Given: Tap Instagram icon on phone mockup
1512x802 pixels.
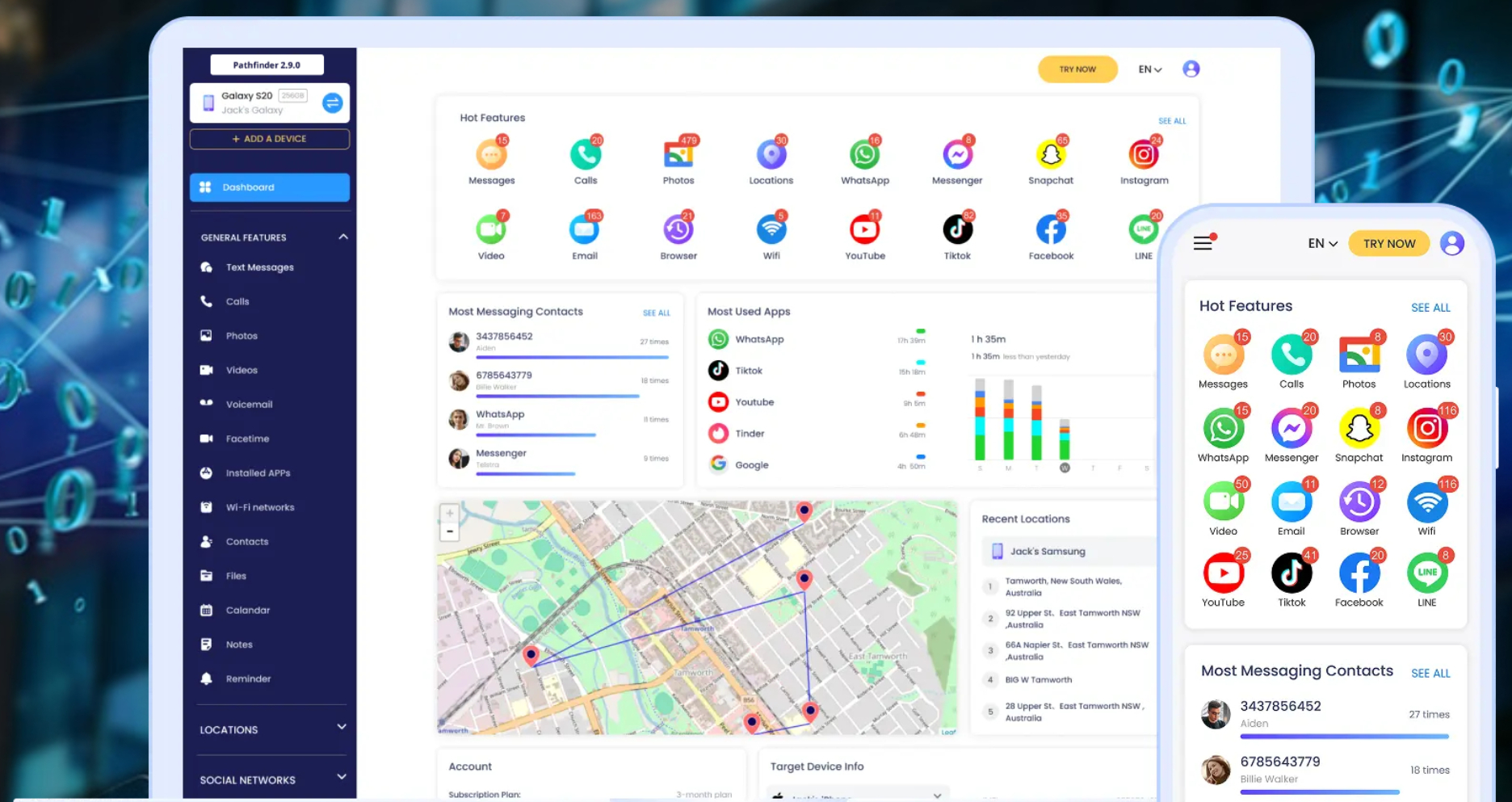Looking at the screenshot, I should tap(1427, 428).
